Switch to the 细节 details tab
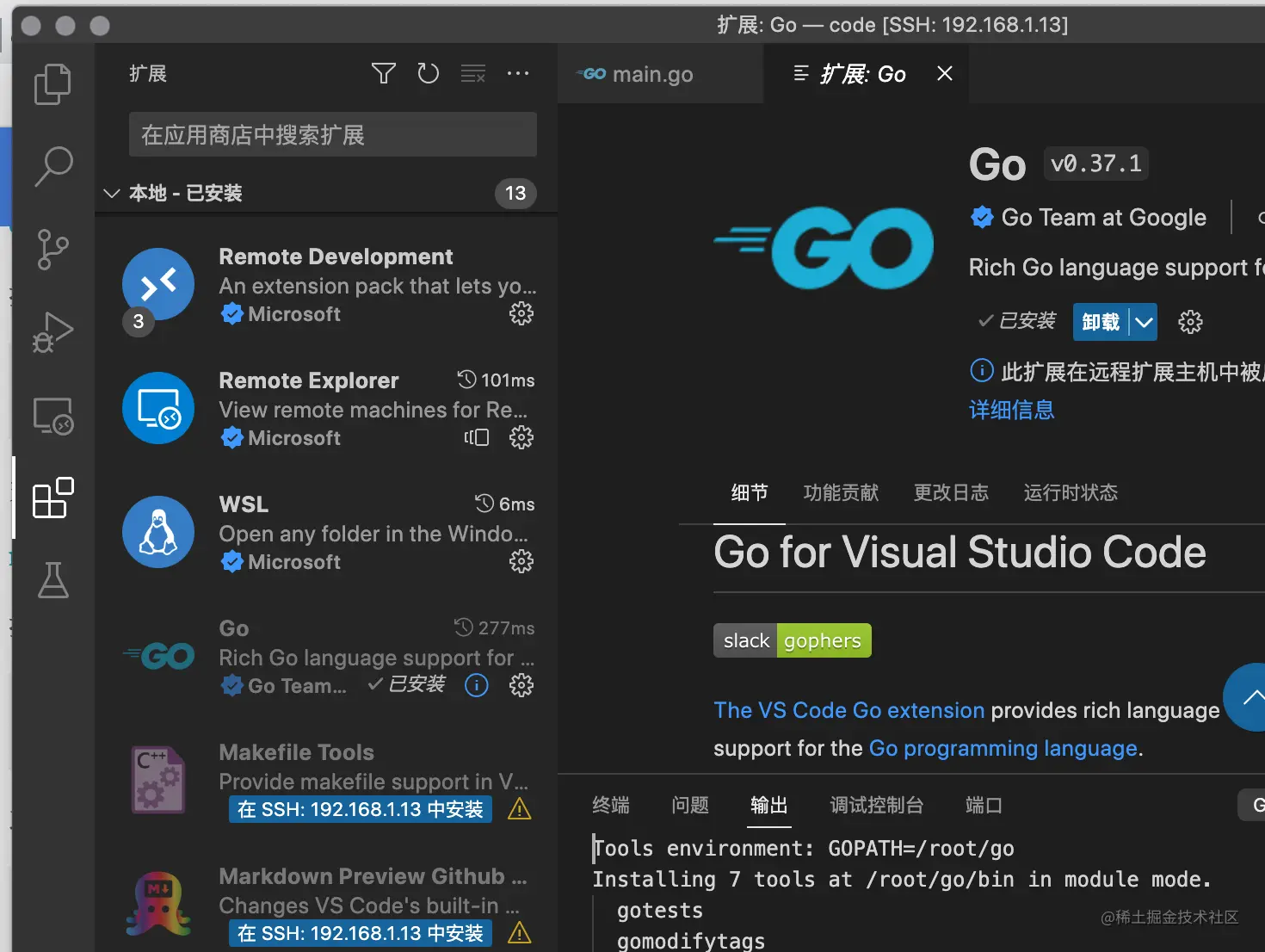Screen dimensions: 1265x952 click(750, 492)
